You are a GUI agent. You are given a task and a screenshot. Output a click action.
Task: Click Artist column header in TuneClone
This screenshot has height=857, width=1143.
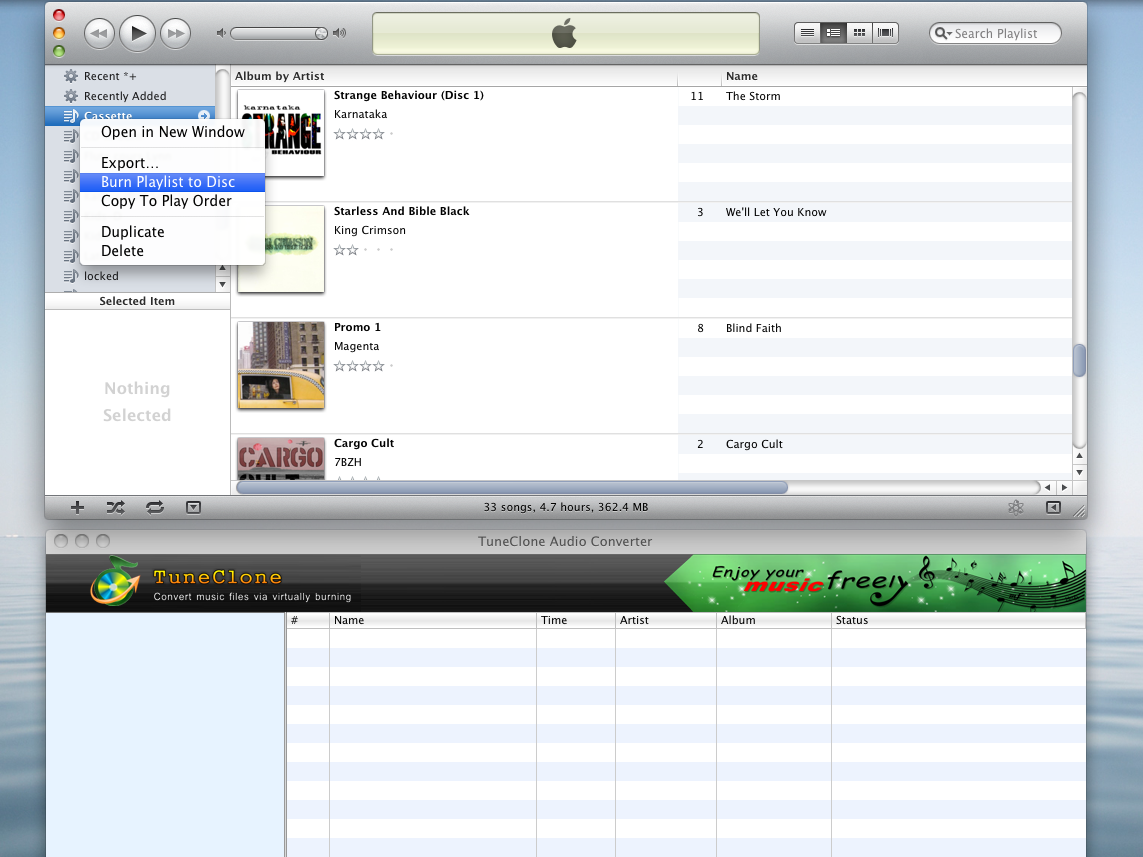[666, 620]
